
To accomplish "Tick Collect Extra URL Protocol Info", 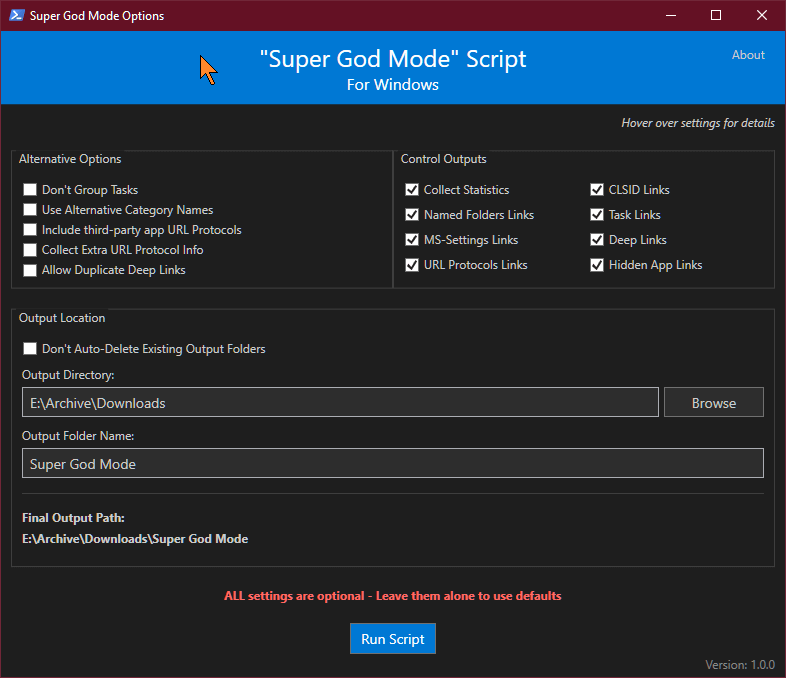I will click(30, 250).
